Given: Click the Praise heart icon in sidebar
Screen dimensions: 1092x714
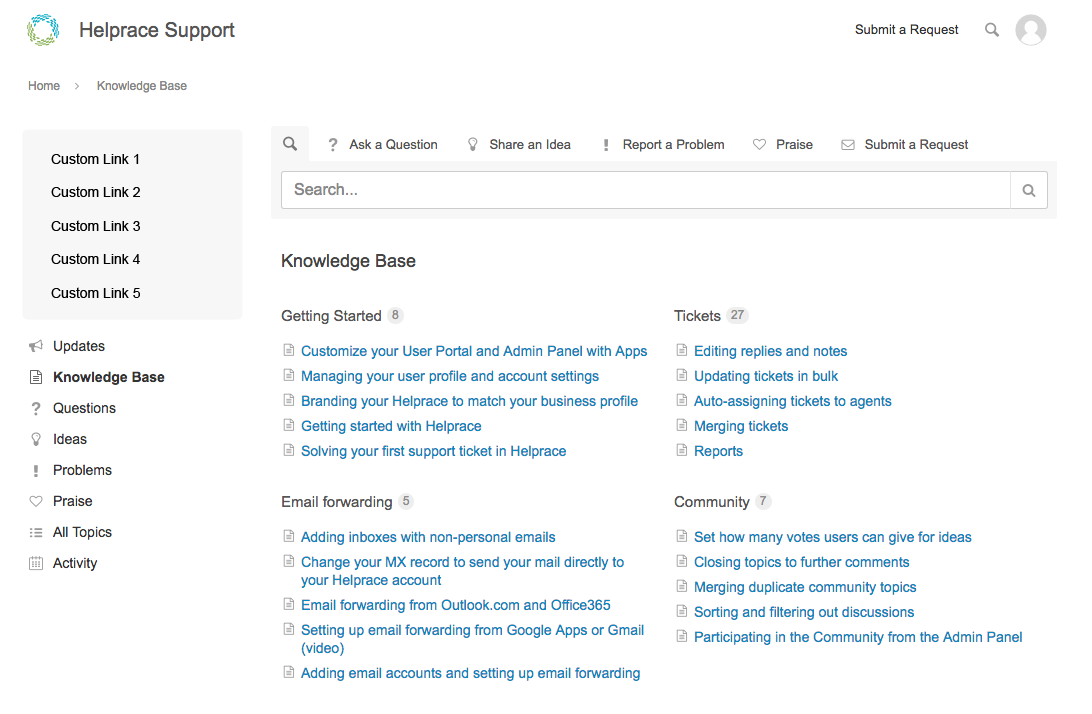Looking at the screenshot, I should 36,501.
